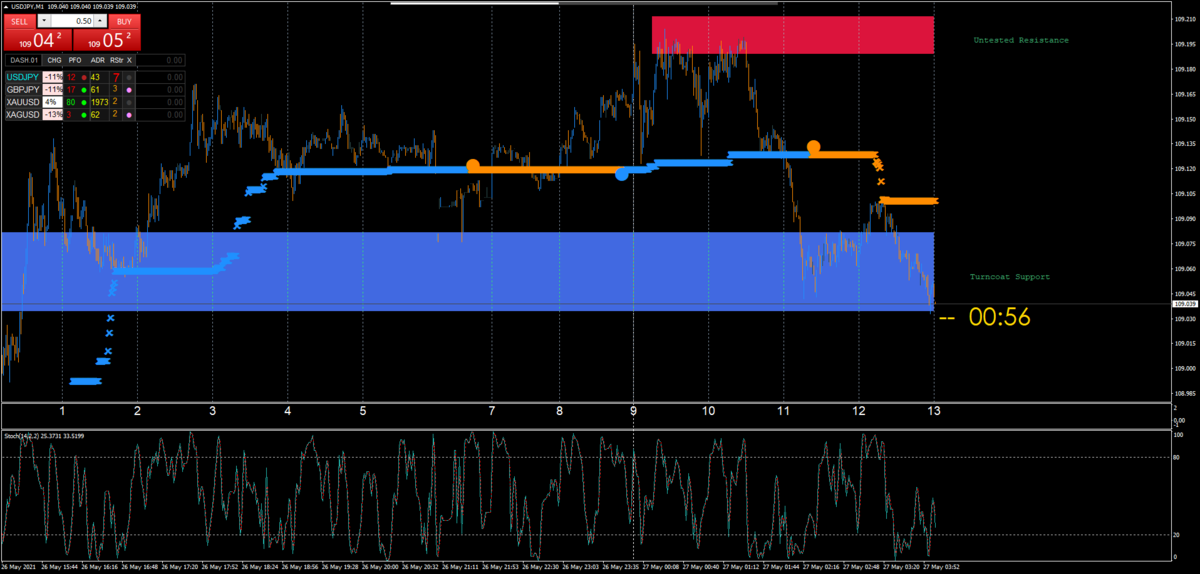Collapse one-click panel via title triangle
Viewport: 1200px width, 574px height.
click(x=6, y=7)
